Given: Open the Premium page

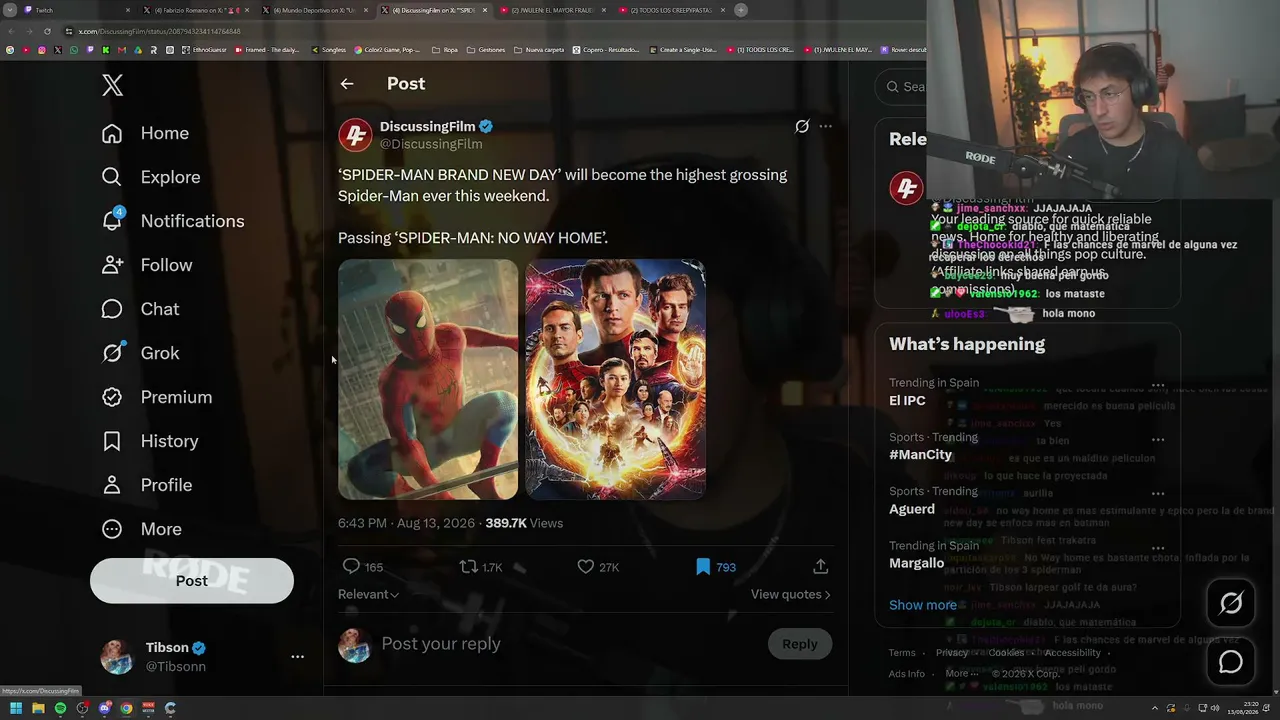Looking at the screenshot, I should [x=157, y=397].
